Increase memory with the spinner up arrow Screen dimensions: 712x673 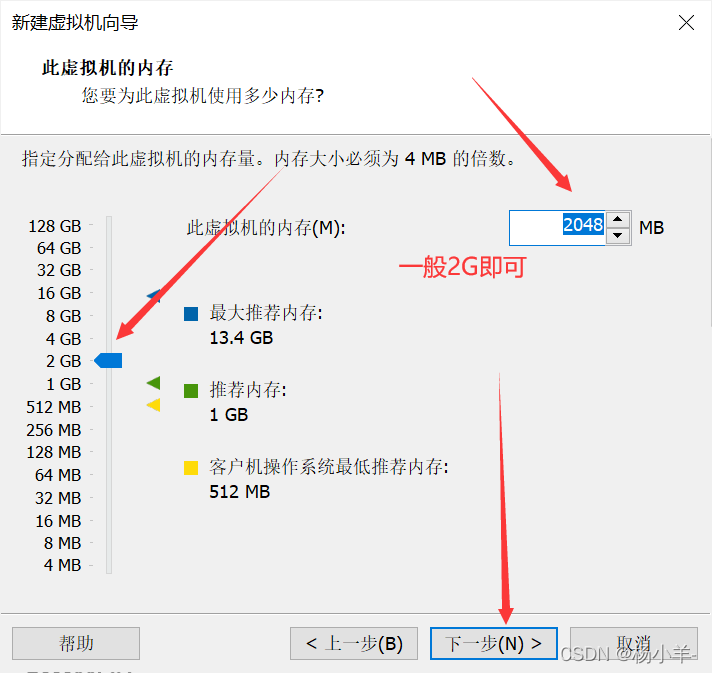coord(618,219)
